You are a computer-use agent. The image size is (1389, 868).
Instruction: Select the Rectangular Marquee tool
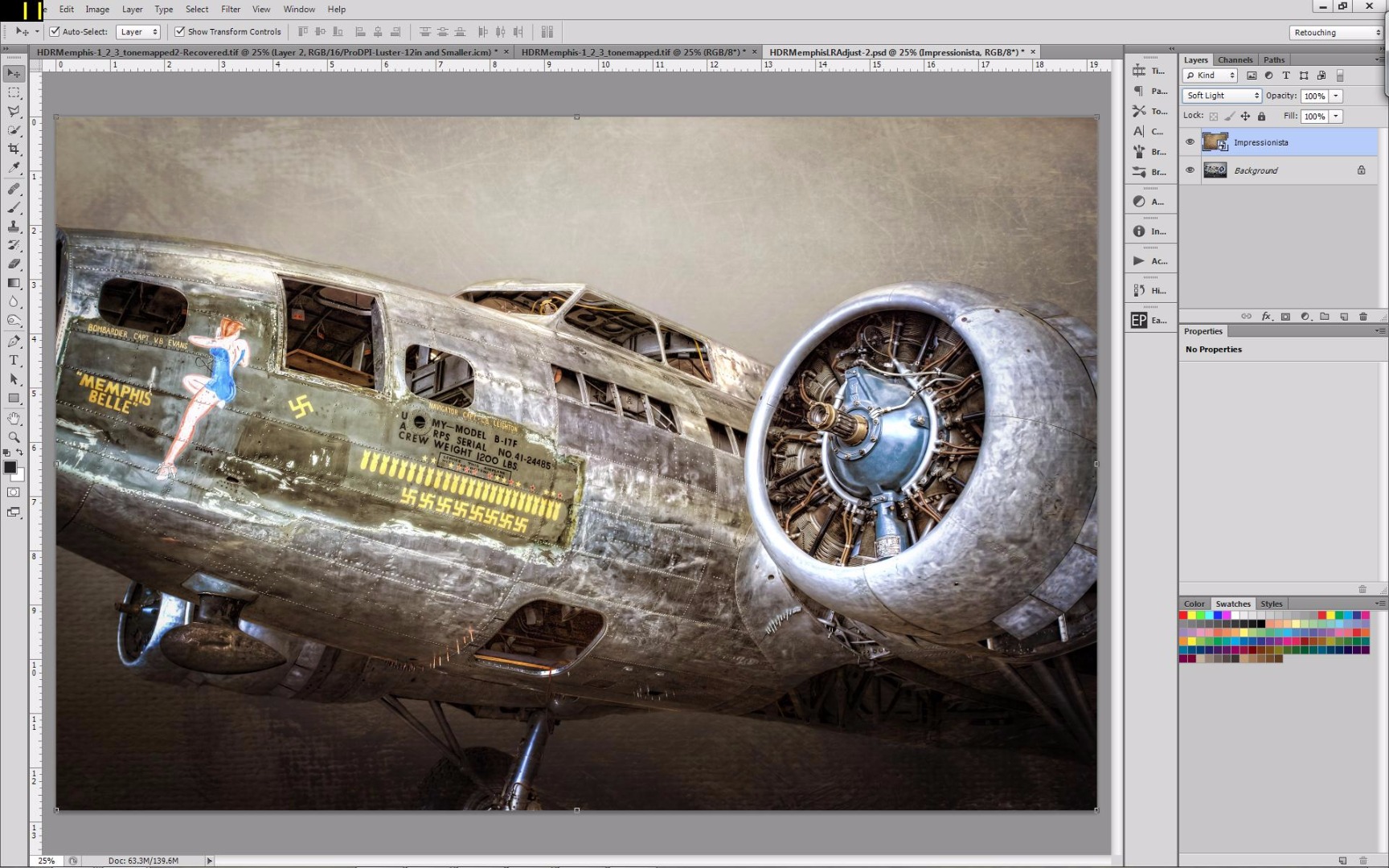point(14,92)
